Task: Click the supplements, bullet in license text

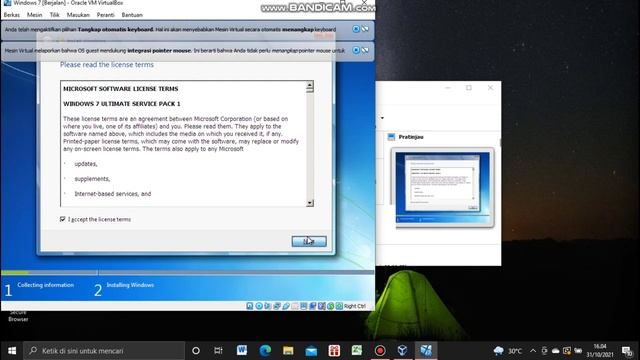Action: click(x=92, y=179)
